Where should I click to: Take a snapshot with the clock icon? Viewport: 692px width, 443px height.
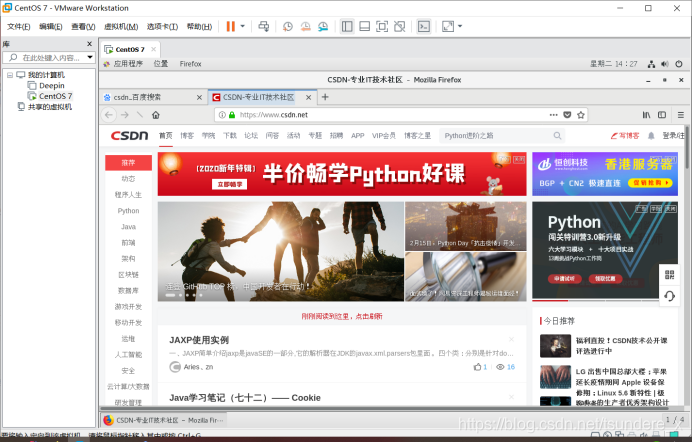click(288, 26)
